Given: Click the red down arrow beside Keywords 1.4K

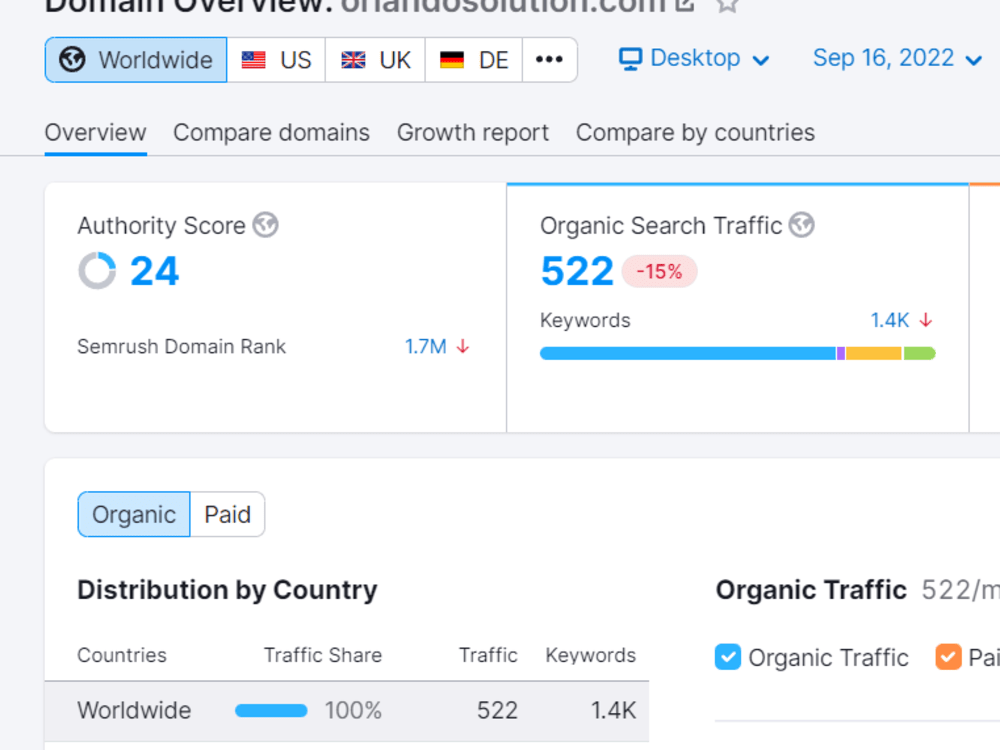Looking at the screenshot, I should pyautogui.click(x=925, y=320).
